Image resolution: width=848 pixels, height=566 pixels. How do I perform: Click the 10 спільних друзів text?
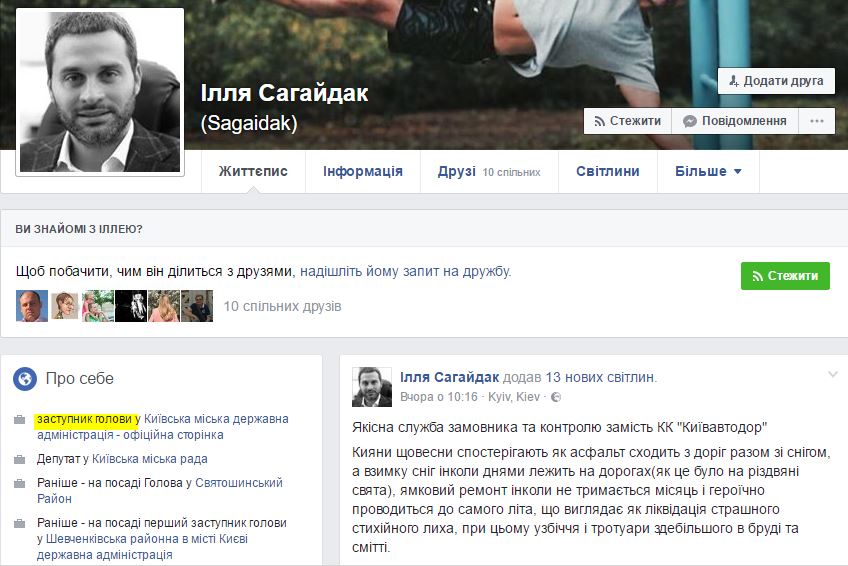click(282, 306)
